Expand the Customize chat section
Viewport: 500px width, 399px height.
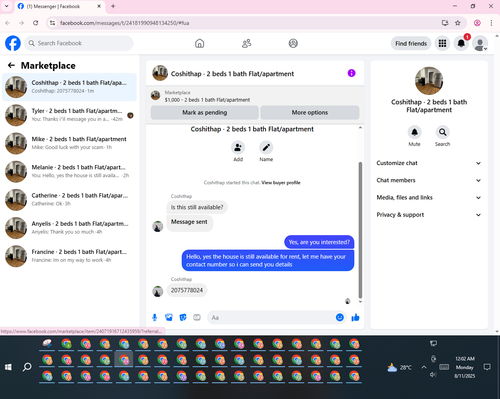coord(429,163)
